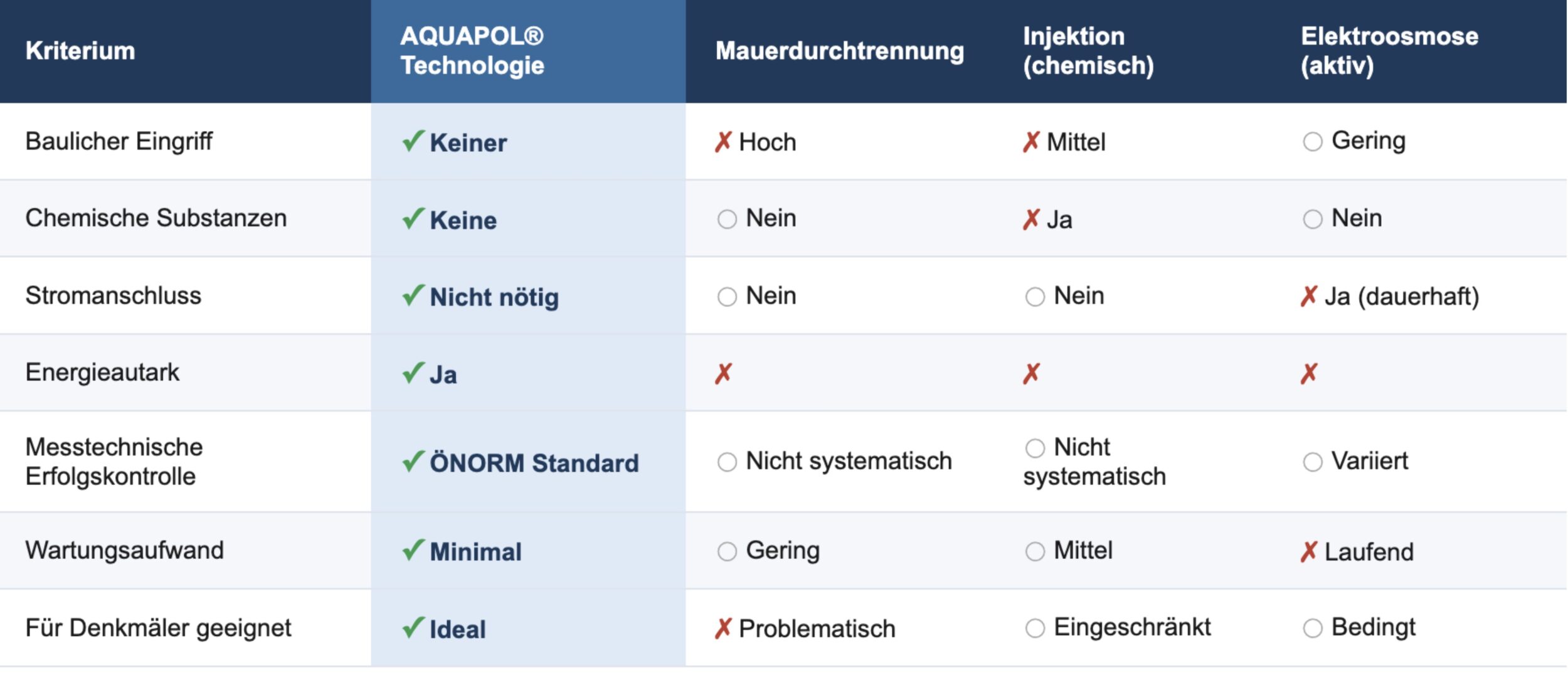Viewport: 1568px width, 675px height.
Task: Select the circle beside Bedingt
Action: pyautogui.click(x=1312, y=628)
